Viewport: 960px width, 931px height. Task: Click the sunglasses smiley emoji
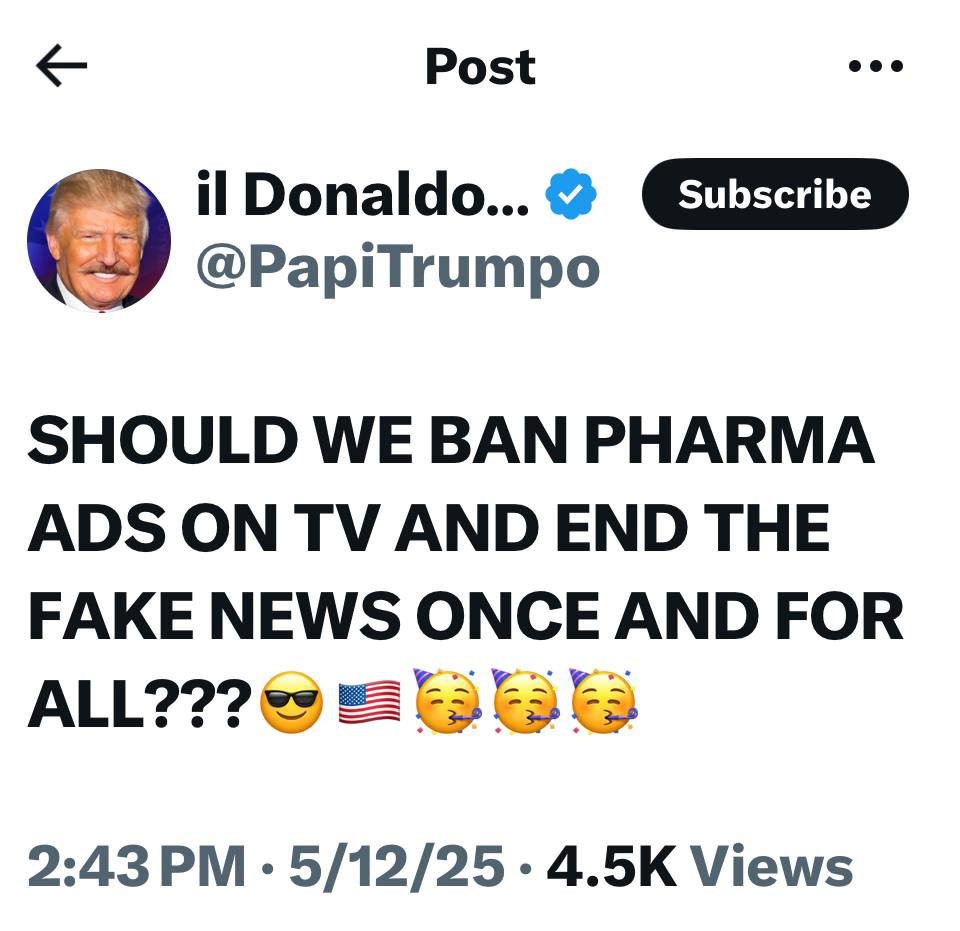[291, 703]
